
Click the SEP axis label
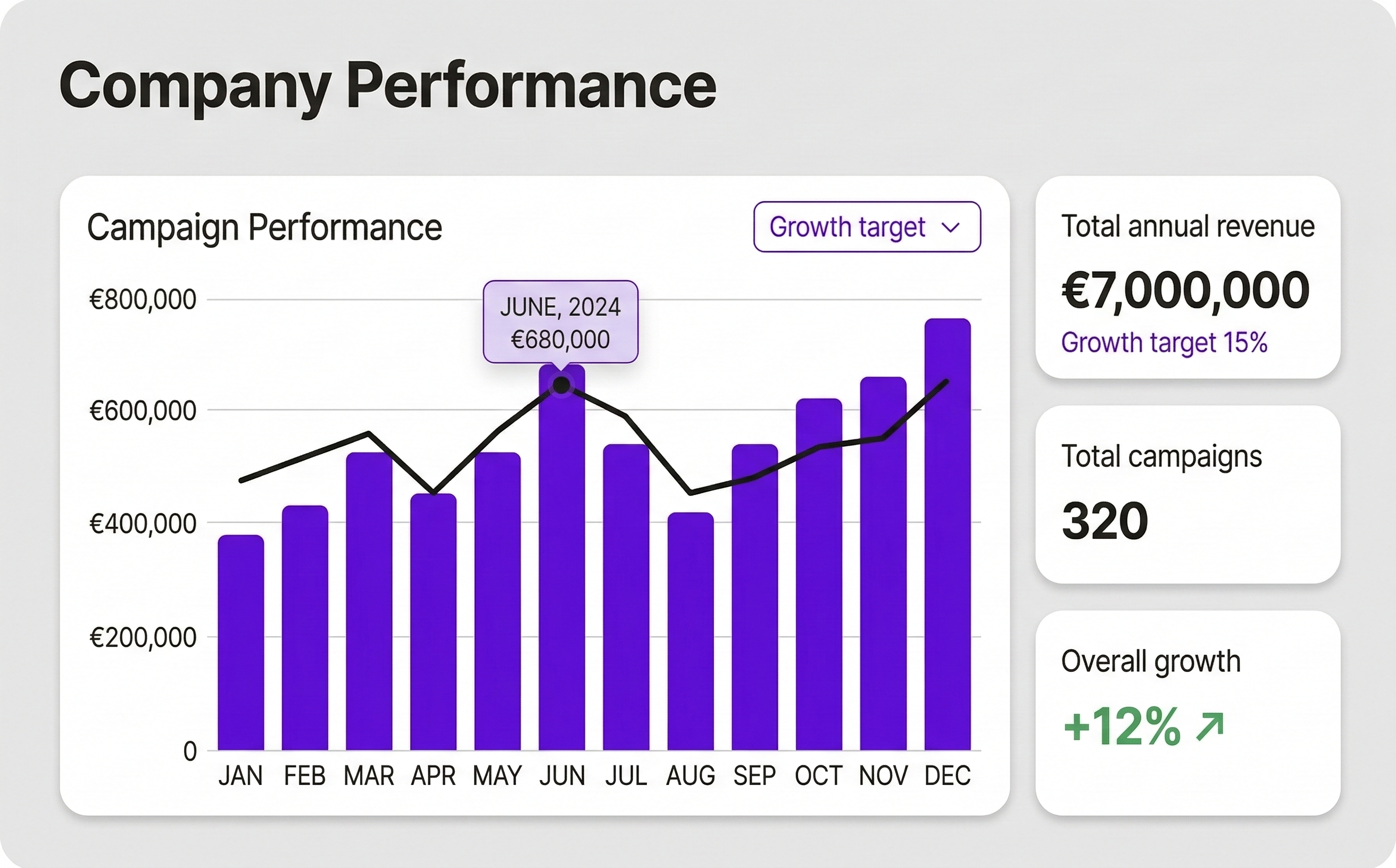coord(754,776)
